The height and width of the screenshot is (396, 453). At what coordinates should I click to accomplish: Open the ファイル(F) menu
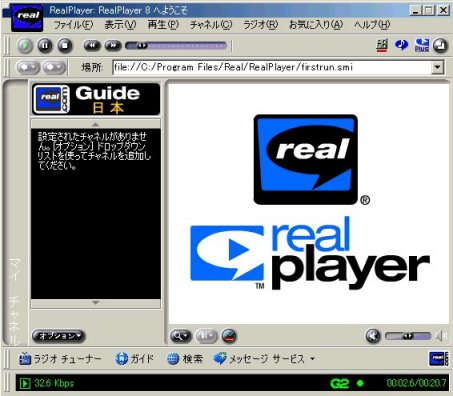[73, 25]
